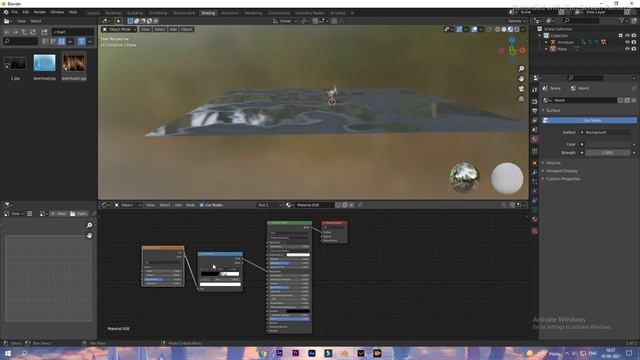640x360 pixels.
Task: Go to parent directory icon in file browser
Action: click(24, 32)
